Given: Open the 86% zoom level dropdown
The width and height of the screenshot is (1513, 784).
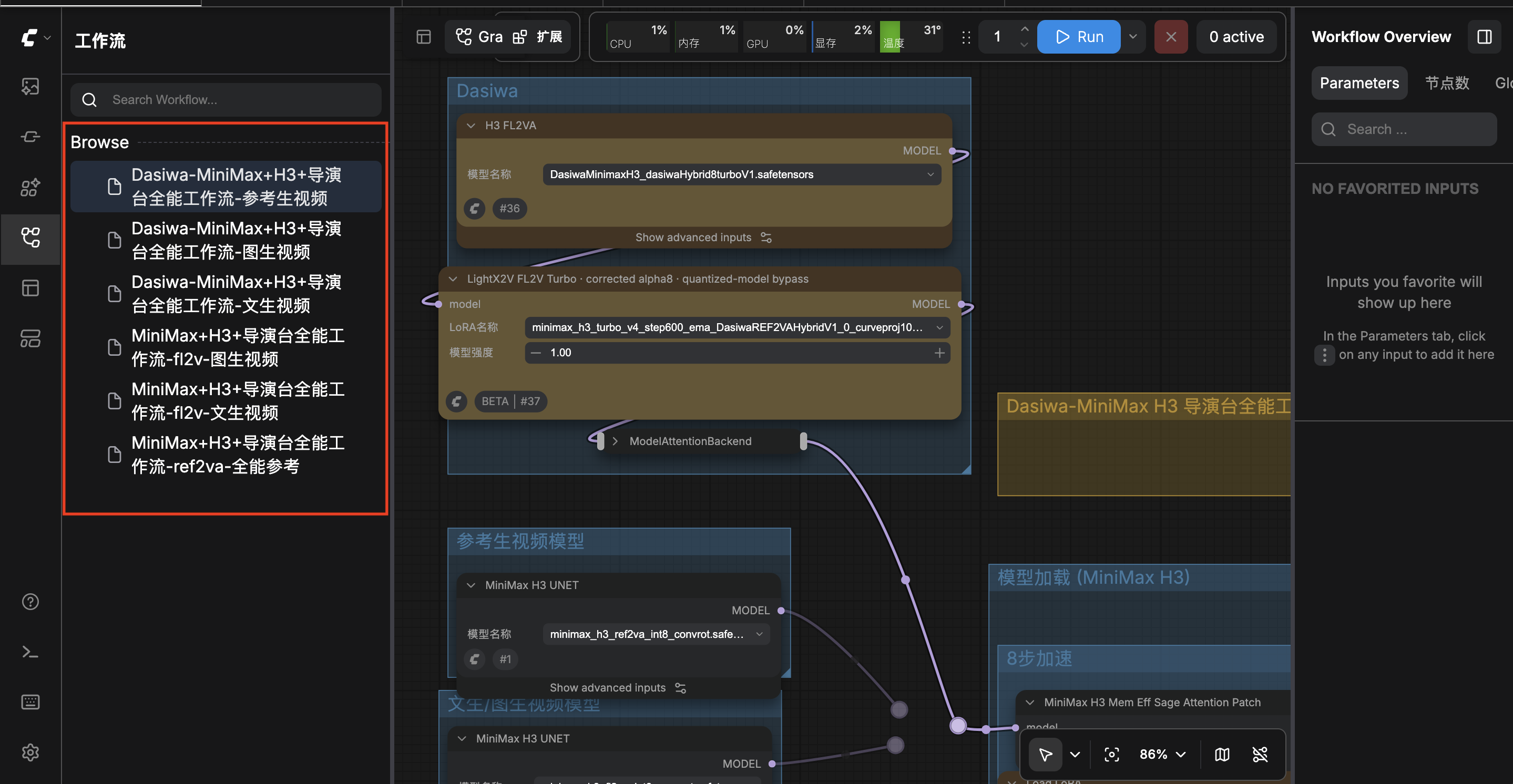Looking at the screenshot, I should coord(1163,755).
